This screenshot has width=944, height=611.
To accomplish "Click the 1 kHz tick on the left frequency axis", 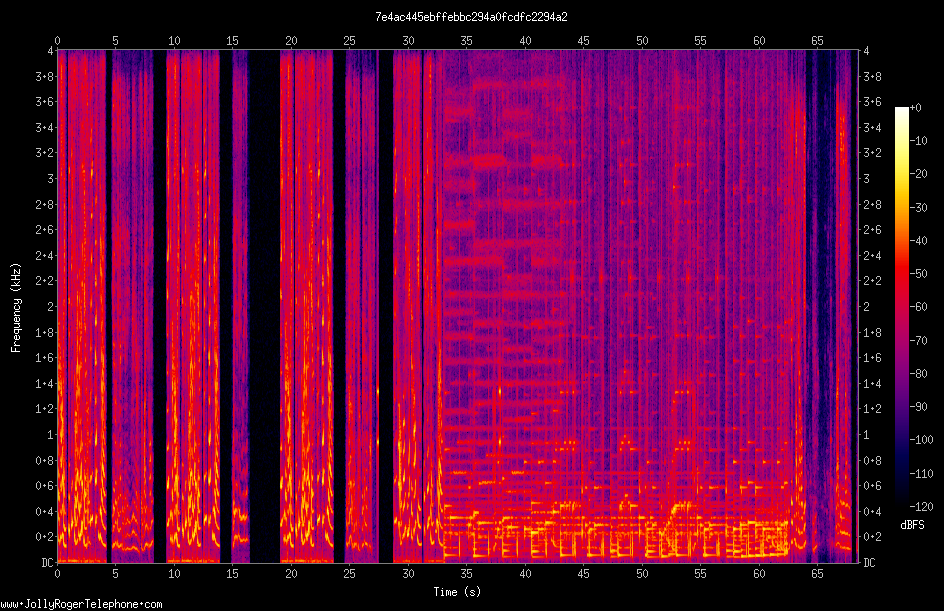I will pos(50,434).
